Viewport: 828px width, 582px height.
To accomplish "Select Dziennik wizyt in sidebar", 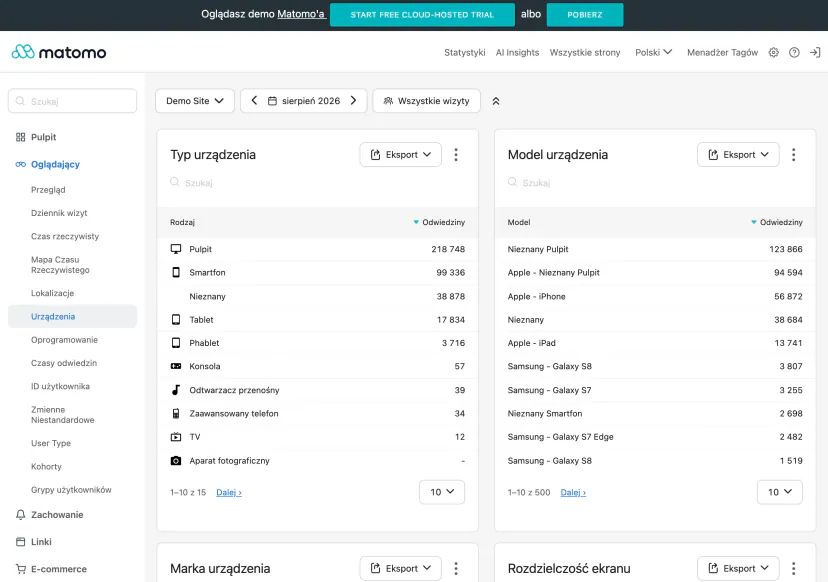I will (59, 213).
